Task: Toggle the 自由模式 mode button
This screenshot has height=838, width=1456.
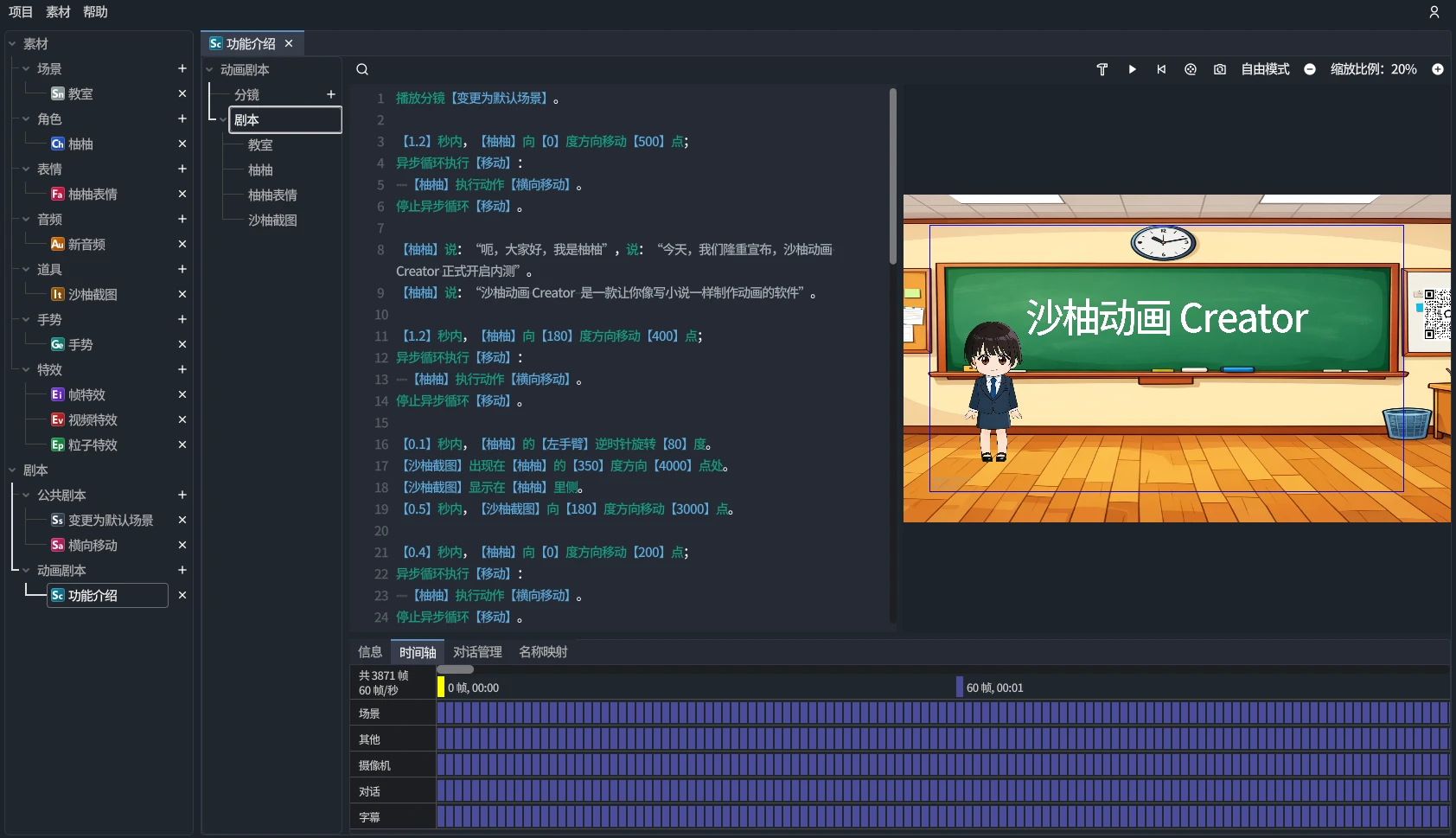Action: click(x=1265, y=69)
